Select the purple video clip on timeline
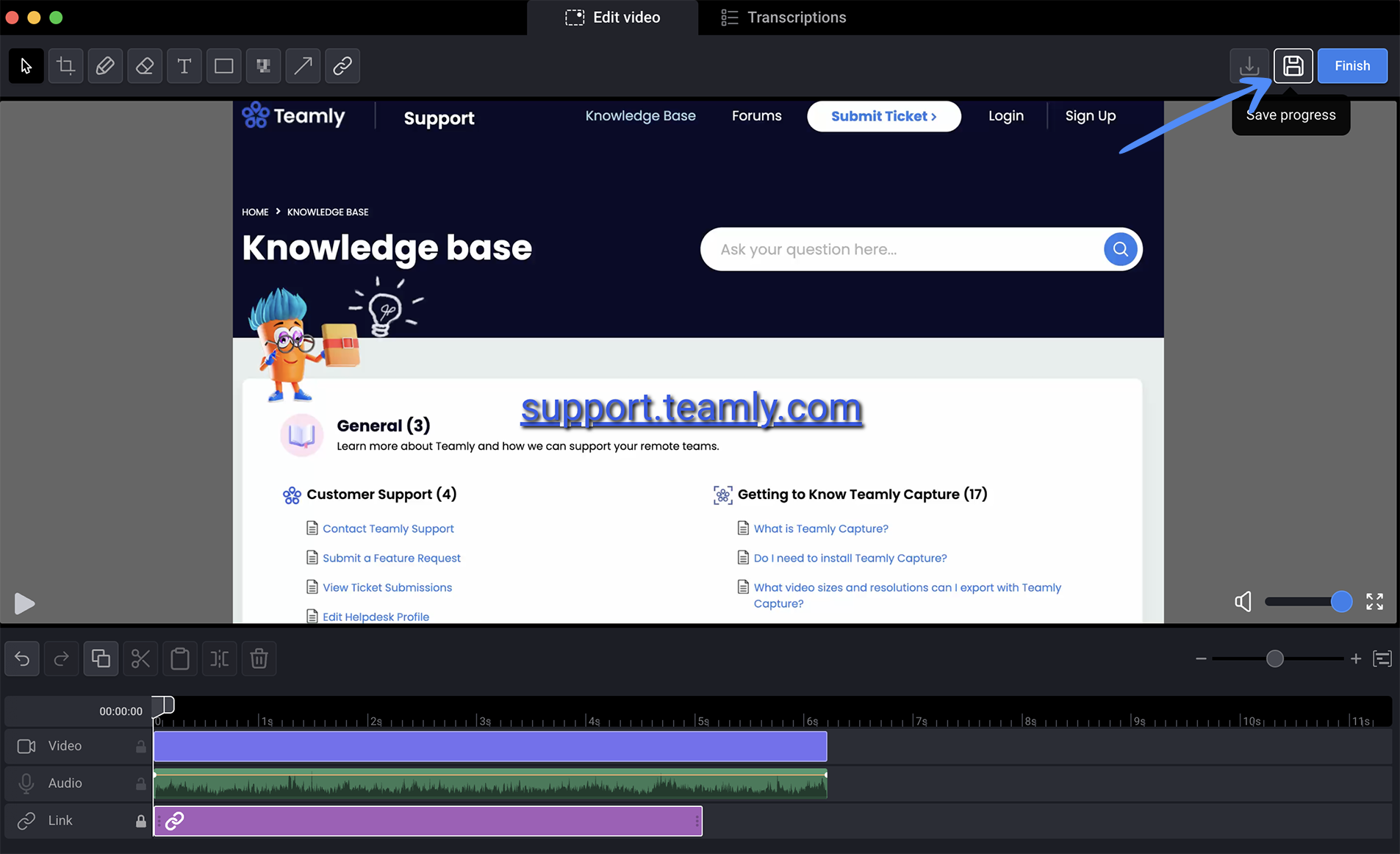This screenshot has height=854, width=1400. (490, 747)
